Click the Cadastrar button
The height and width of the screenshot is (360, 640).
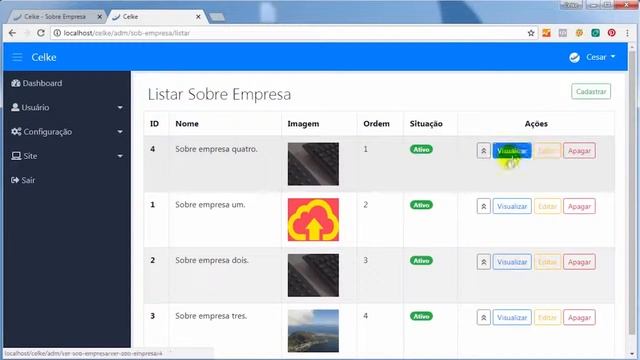click(591, 91)
